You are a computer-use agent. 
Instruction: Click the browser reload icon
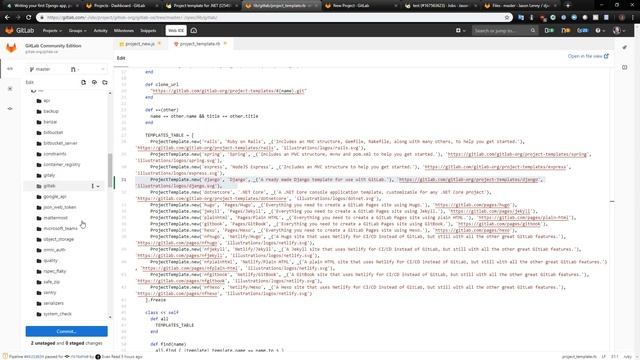(x=28, y=18)
